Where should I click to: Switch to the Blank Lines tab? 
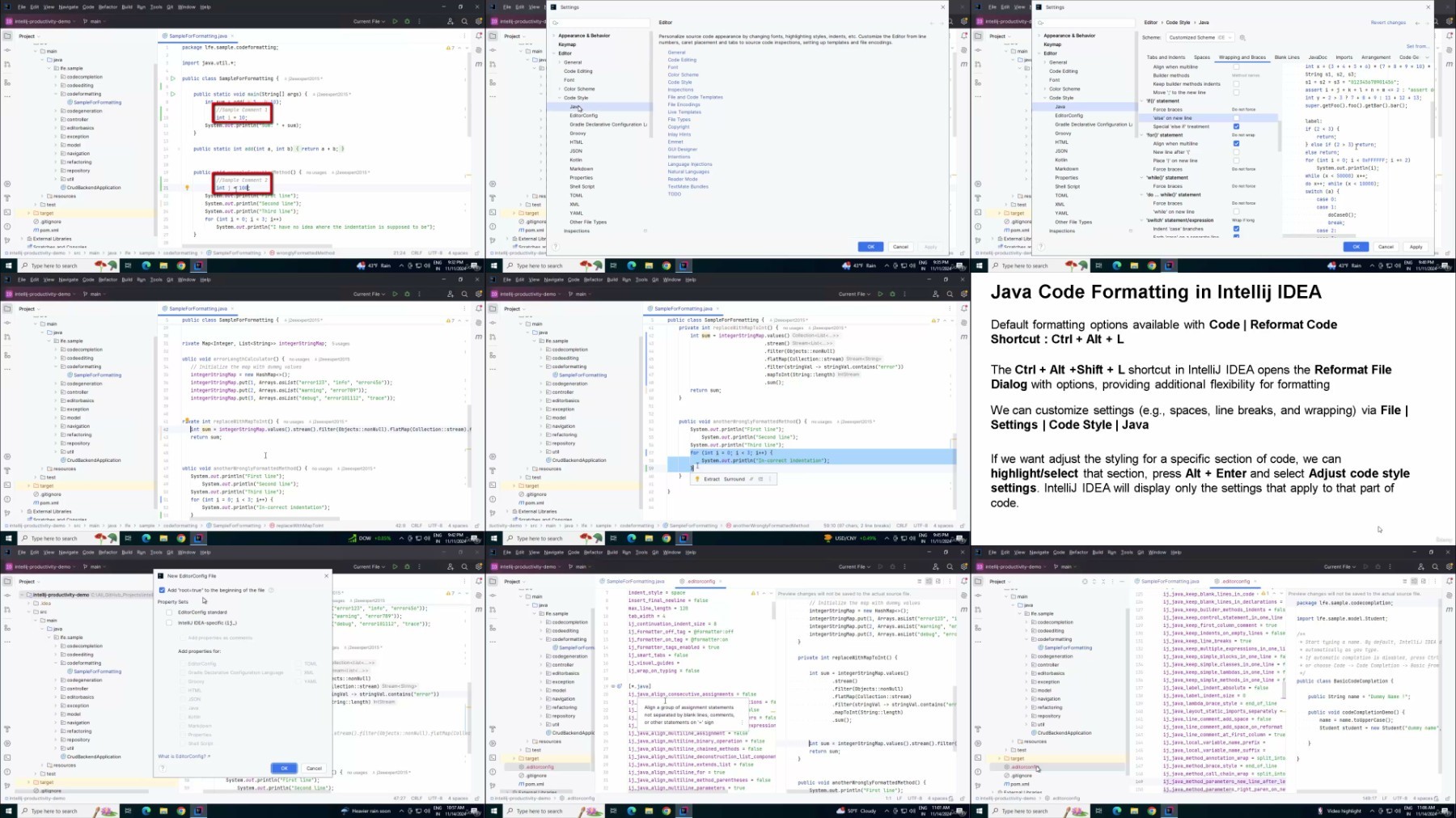pos(1287,57)
